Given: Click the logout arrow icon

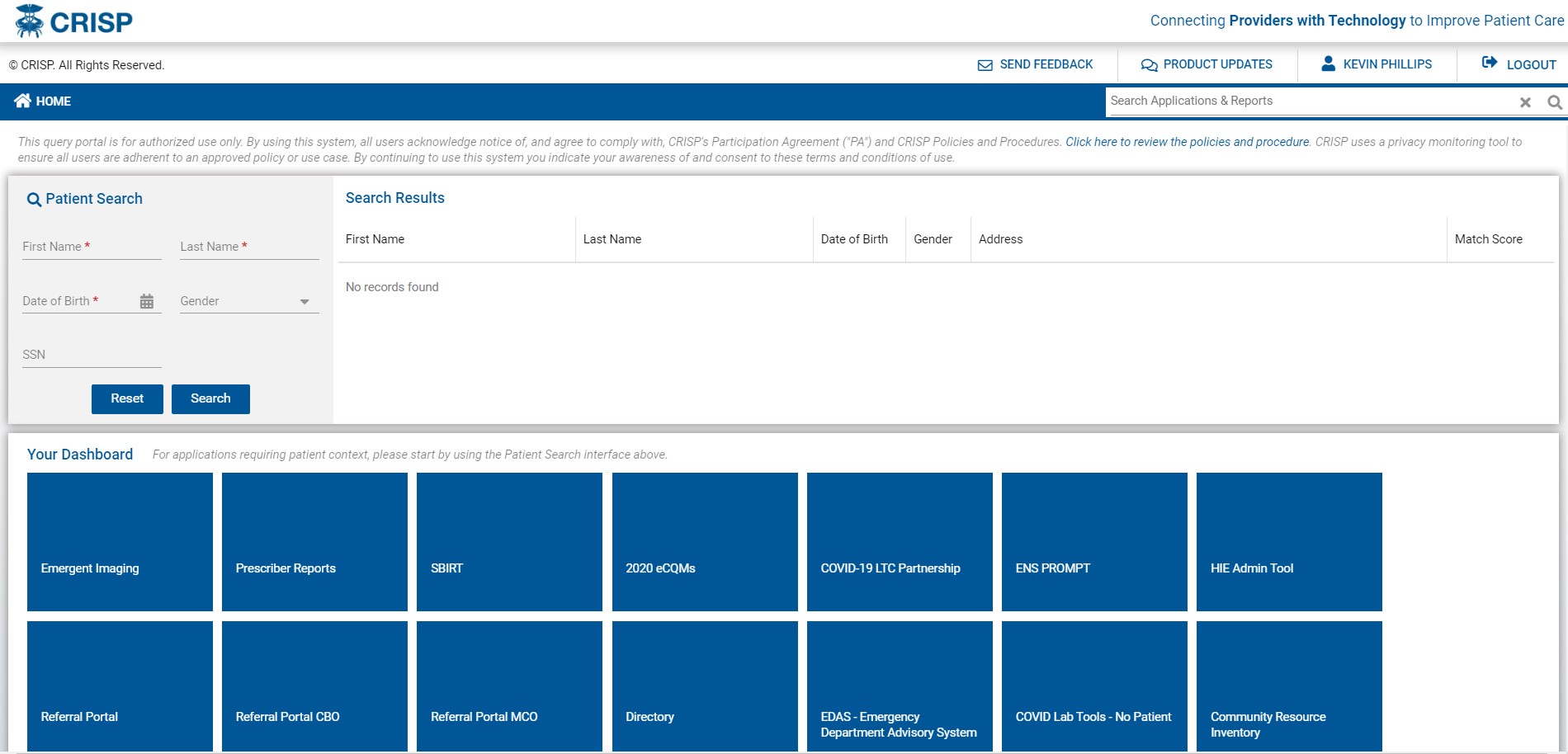Looking at the screenshot, I should [x=1489, y=63].
